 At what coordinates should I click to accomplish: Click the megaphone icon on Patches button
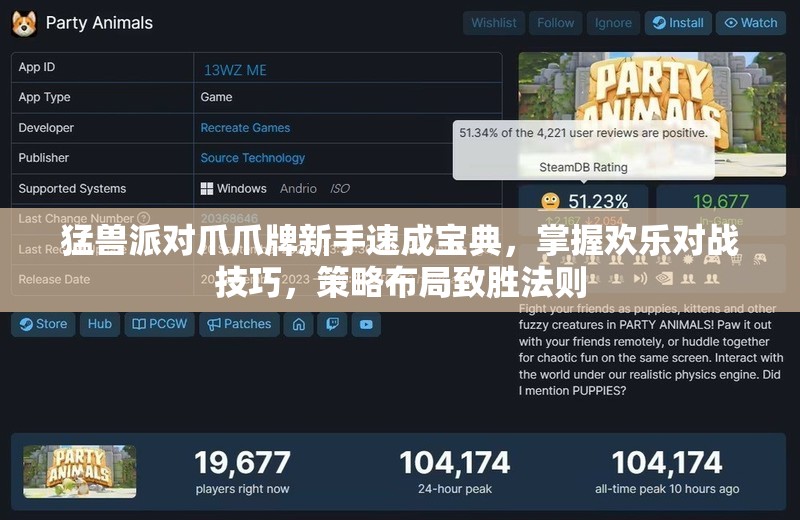point(214,324)
